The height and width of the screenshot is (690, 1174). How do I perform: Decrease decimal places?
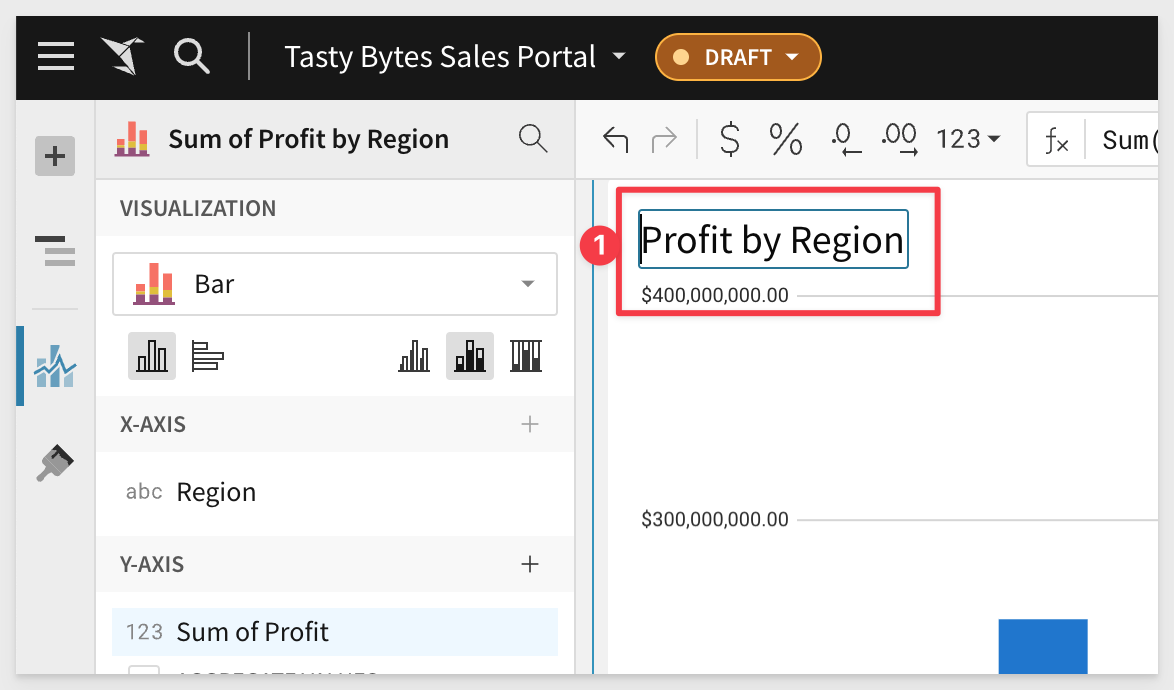[846, 140]
